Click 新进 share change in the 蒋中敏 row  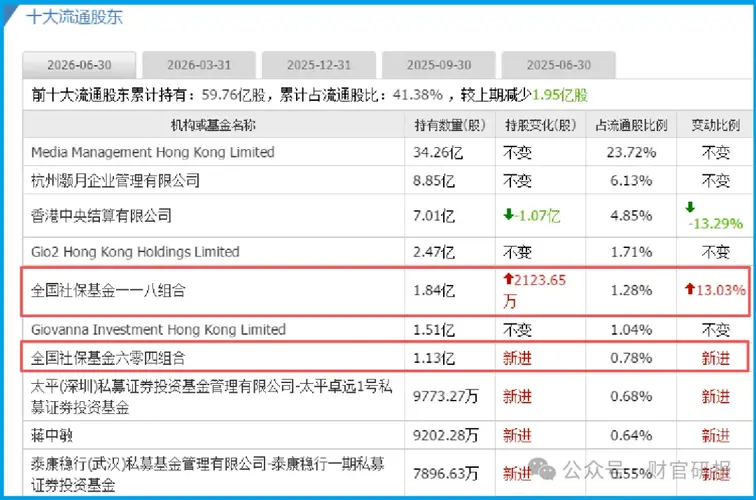click(517, 435)
